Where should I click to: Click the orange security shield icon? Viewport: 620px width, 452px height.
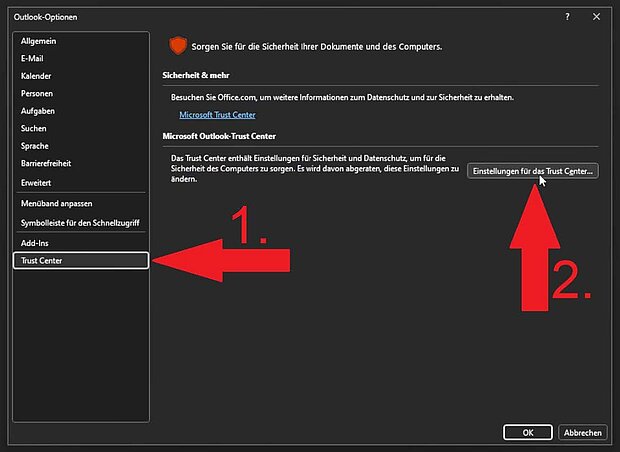point(178,45)
